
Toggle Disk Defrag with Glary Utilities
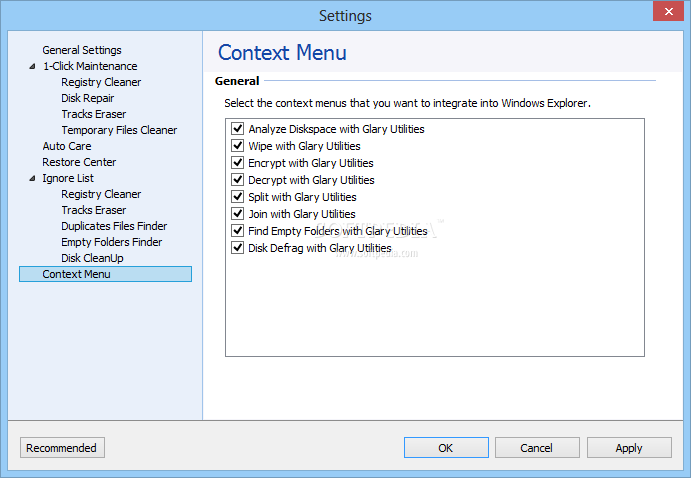tap(238, 248)
